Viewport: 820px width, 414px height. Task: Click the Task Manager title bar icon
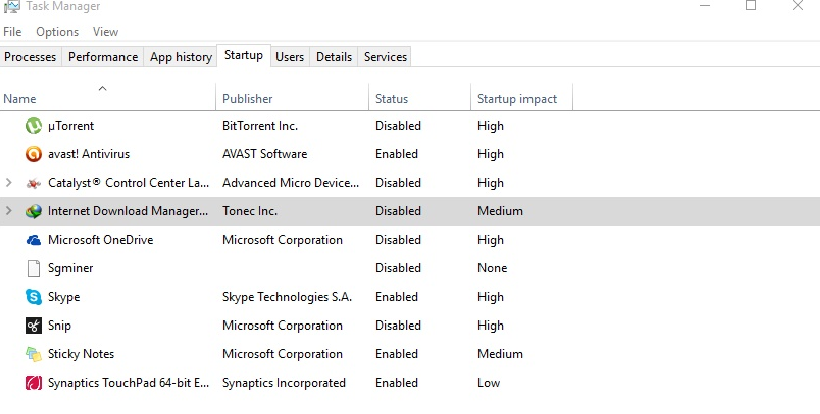tap(12, 6)
